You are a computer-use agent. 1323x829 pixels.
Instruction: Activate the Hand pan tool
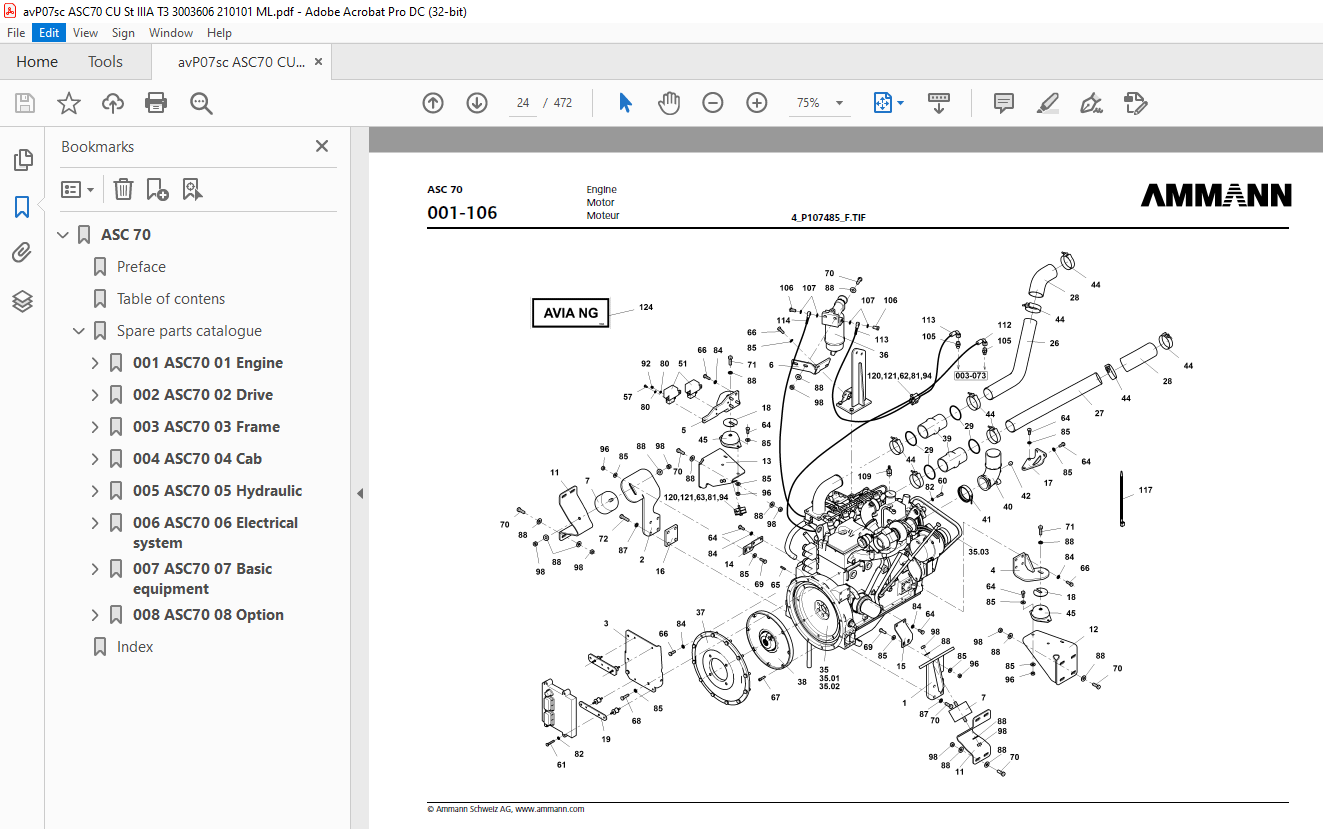669,103
